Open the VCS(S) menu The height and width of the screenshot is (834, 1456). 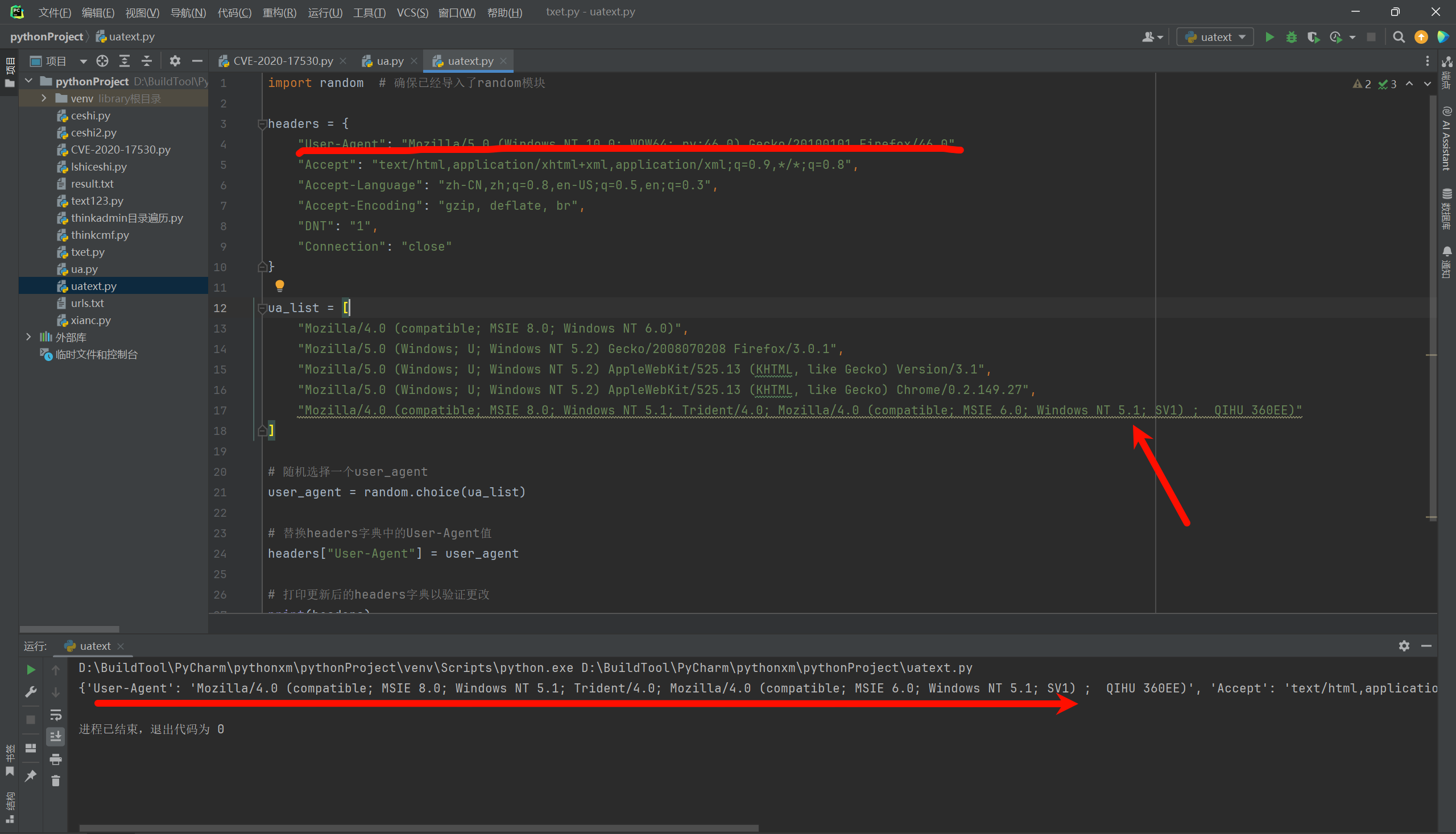(412, 12)
